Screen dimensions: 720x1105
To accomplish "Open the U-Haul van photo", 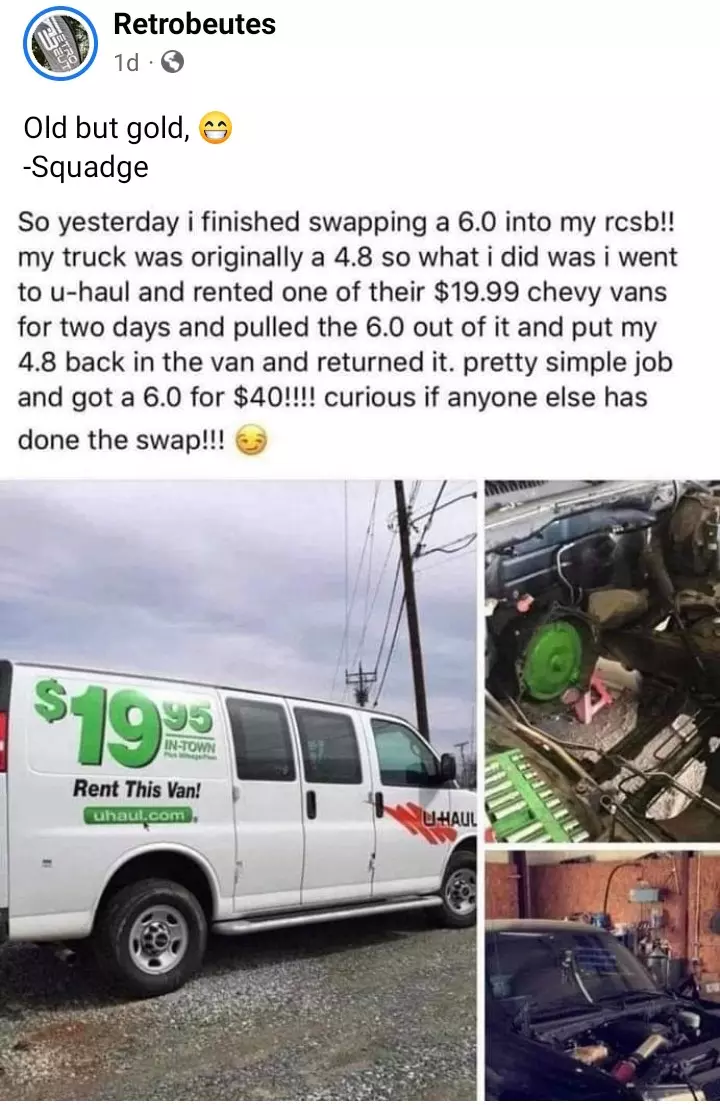I will (239, 791).
